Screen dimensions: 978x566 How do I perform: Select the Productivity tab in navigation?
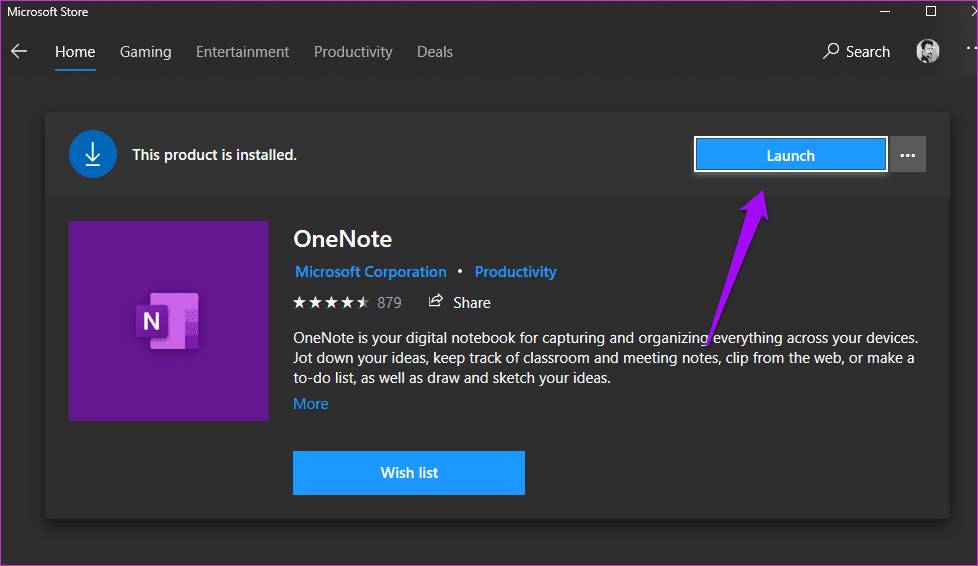pos(353,52)
